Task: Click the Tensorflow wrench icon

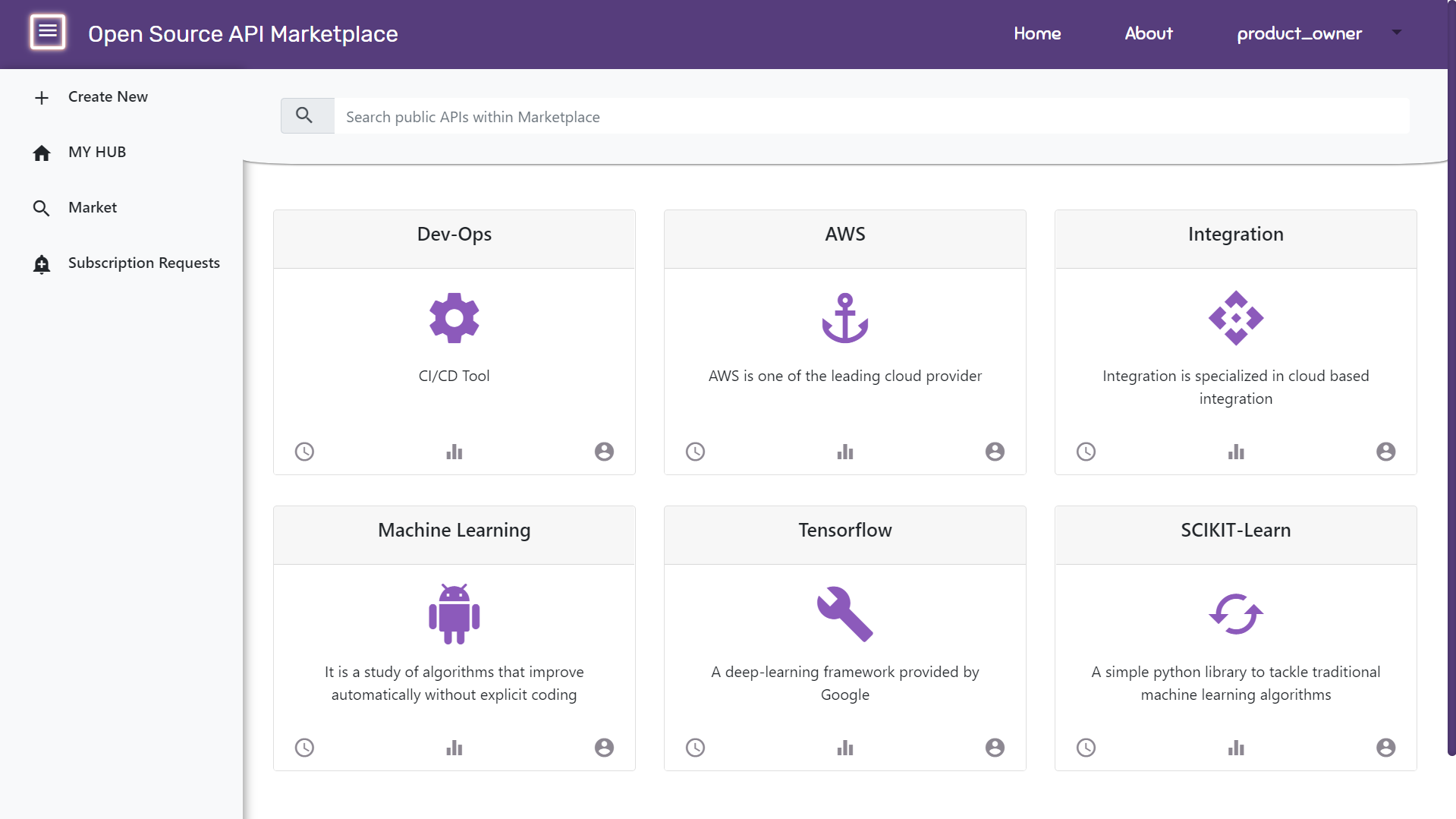Action: [x=844, y=614]
